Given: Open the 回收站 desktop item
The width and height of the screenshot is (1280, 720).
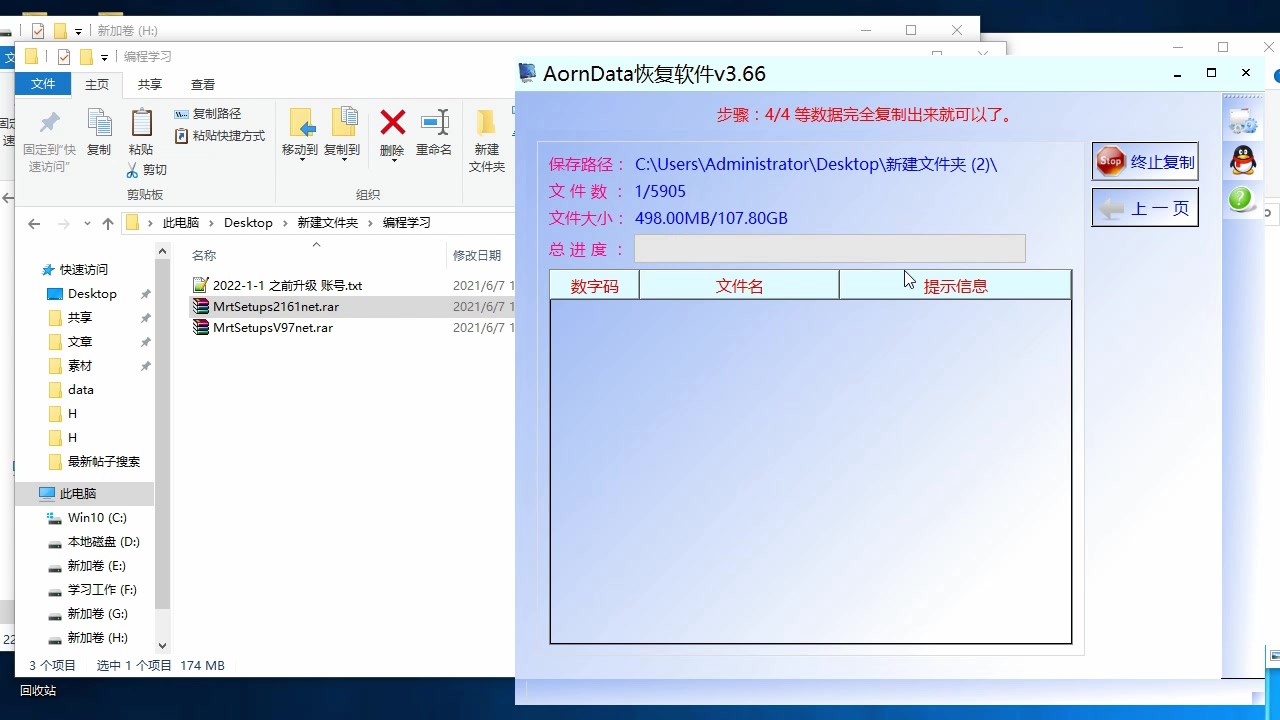Looking at the screenshot, I should click(38, 691).
